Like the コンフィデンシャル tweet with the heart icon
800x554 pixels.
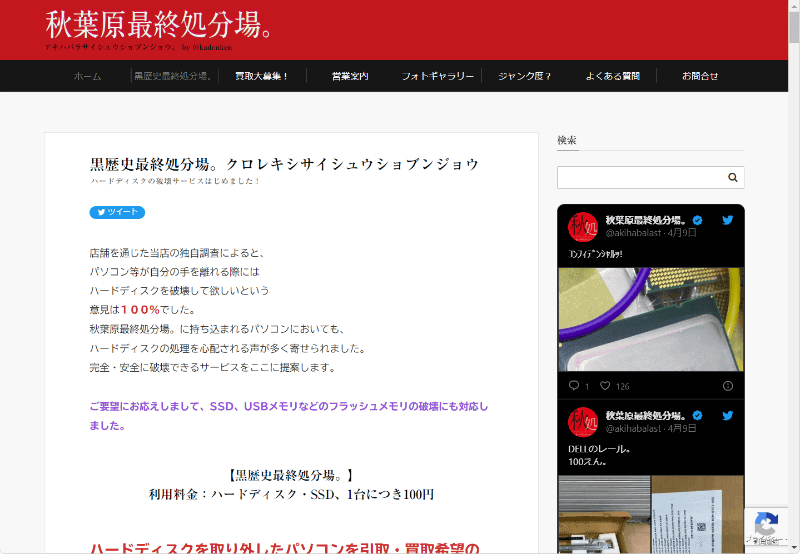[x=605, y=386]
